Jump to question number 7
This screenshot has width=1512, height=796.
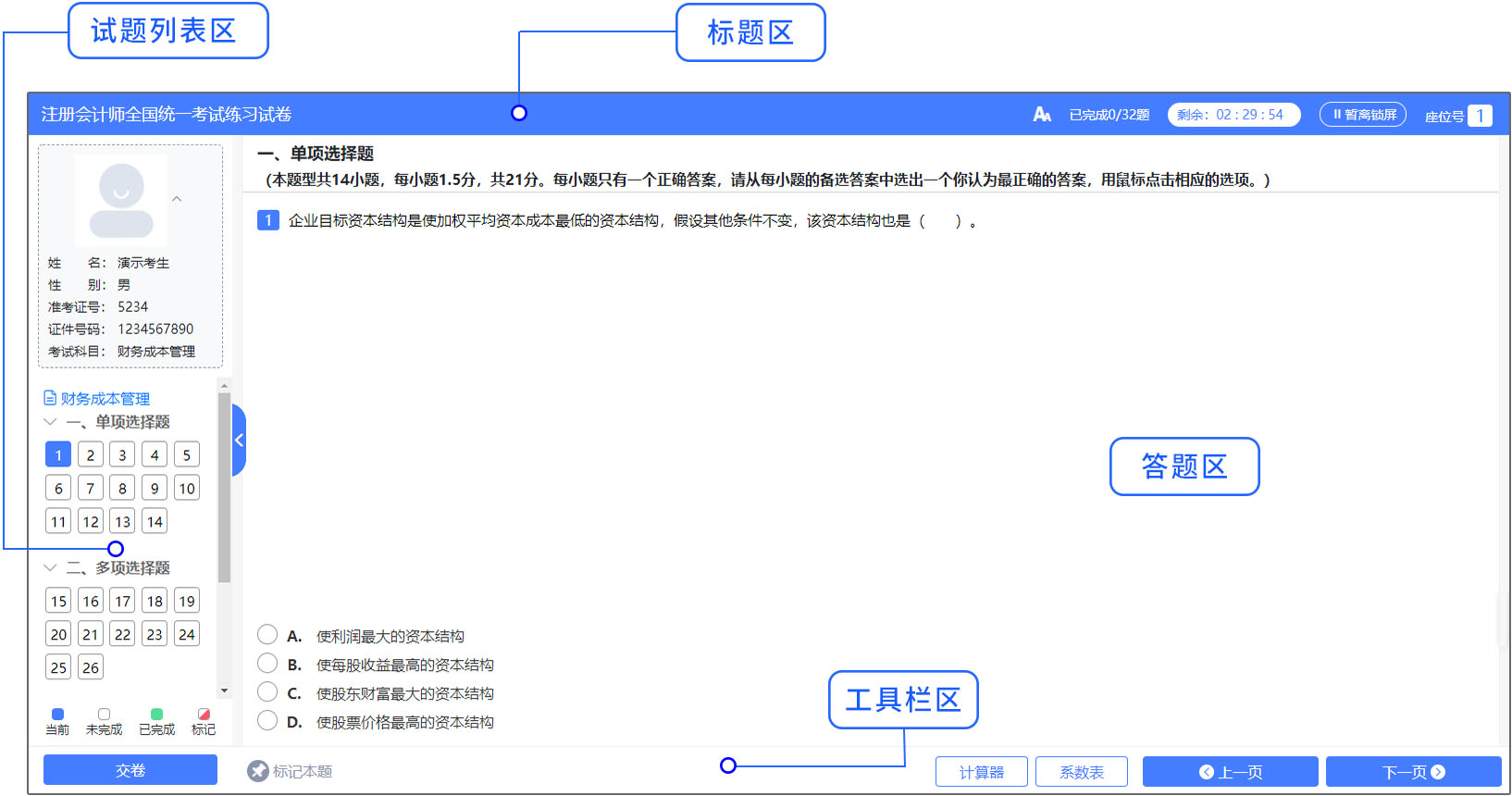90,488
